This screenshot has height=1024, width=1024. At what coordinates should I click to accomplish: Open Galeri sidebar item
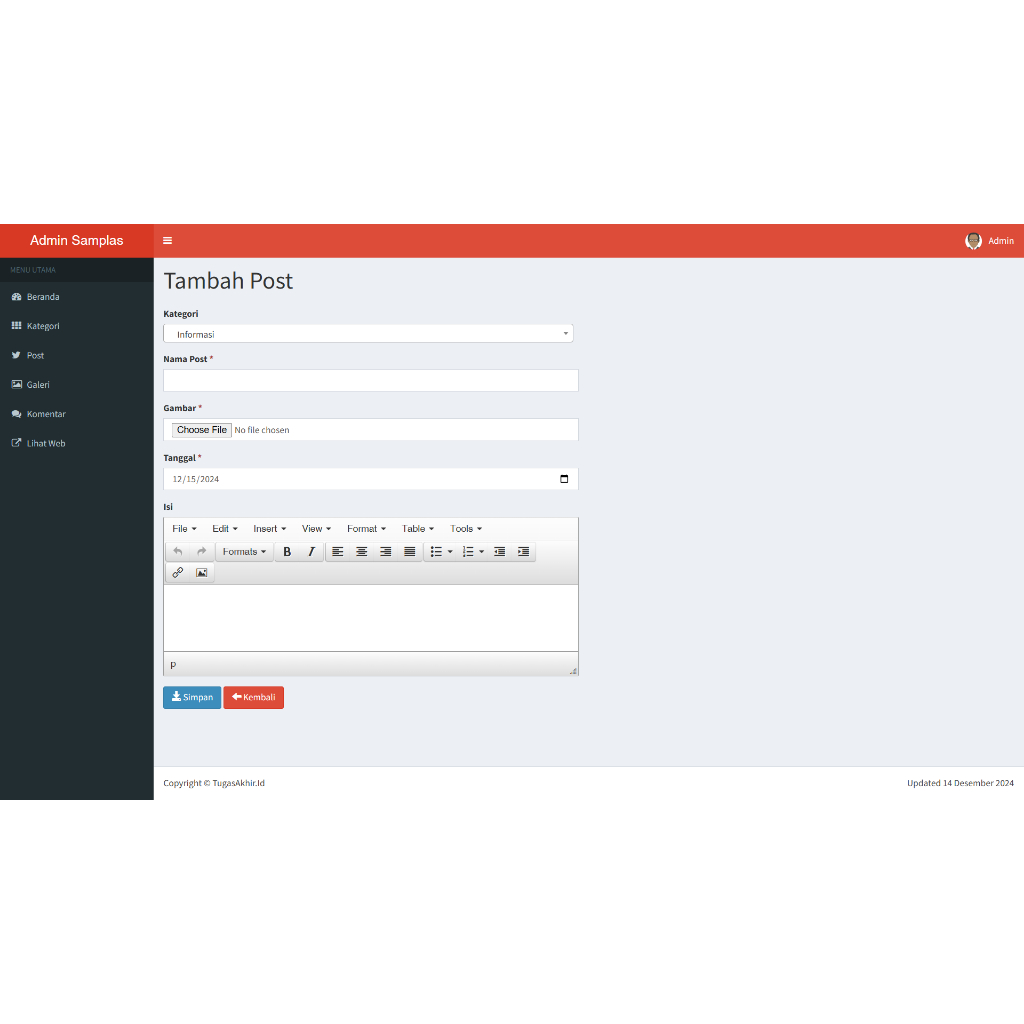point(76,385)
